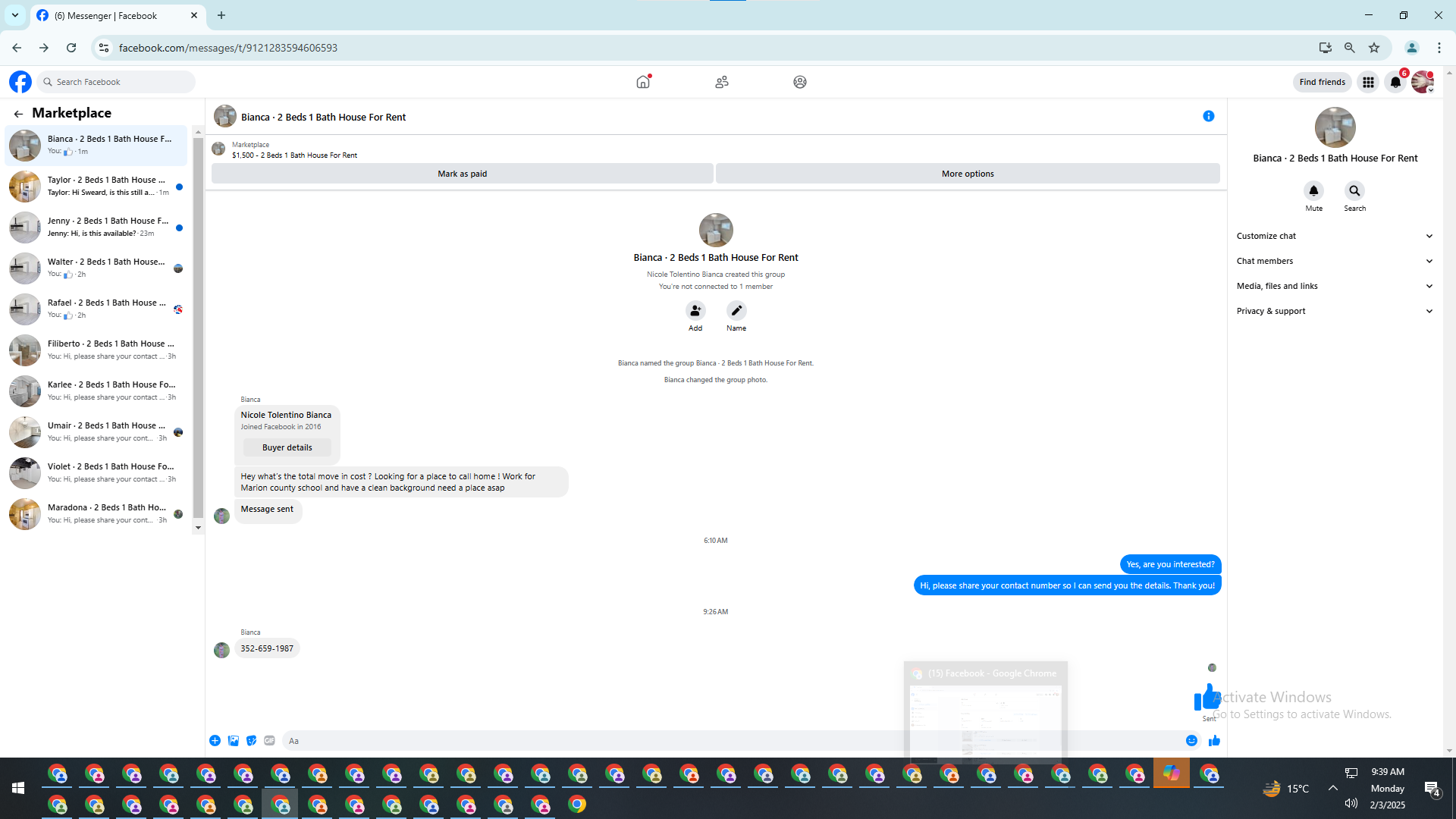Click the Search Facebook field

[116, 82]
